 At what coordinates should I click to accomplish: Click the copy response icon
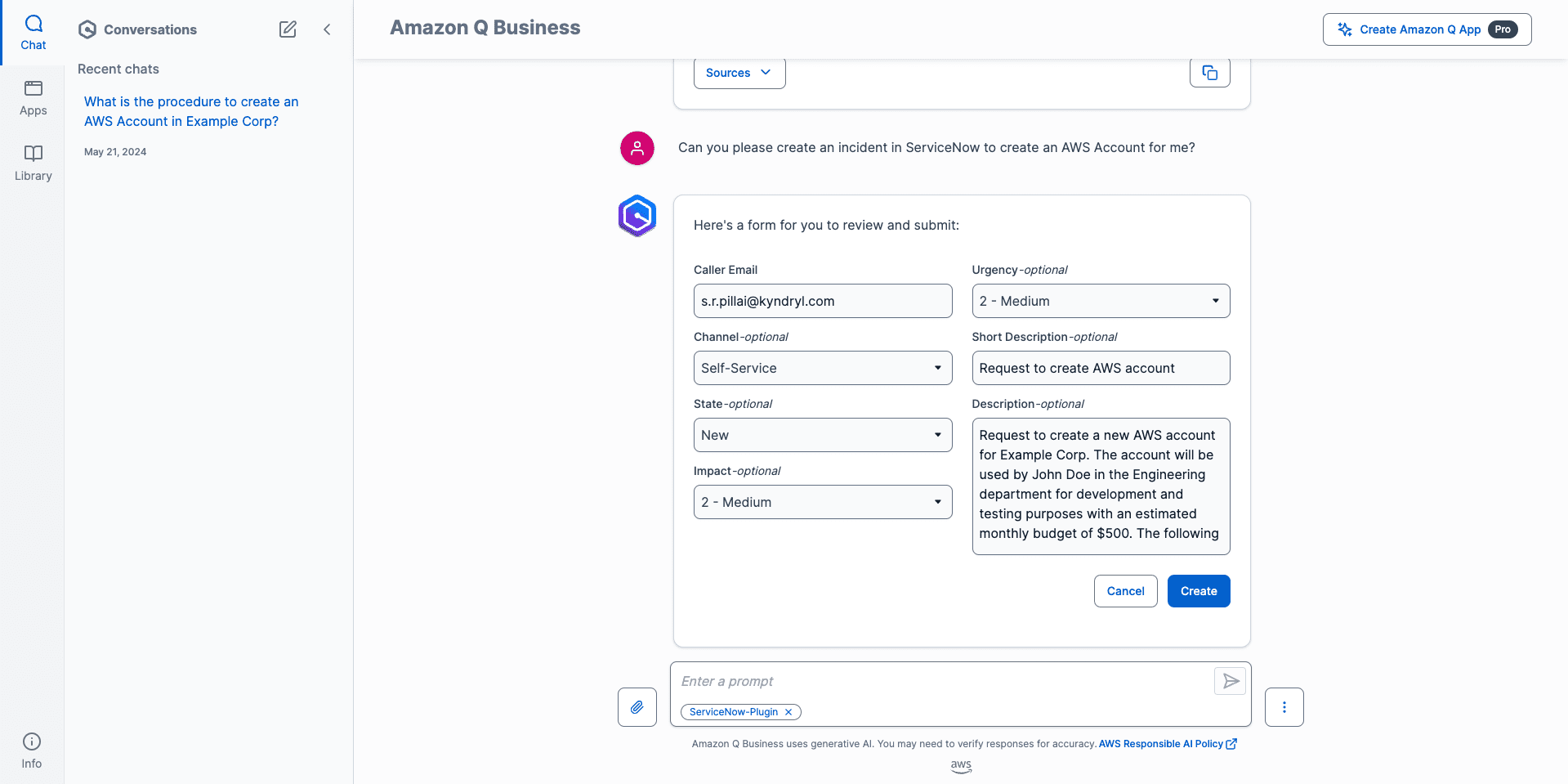coord(1209,73)
